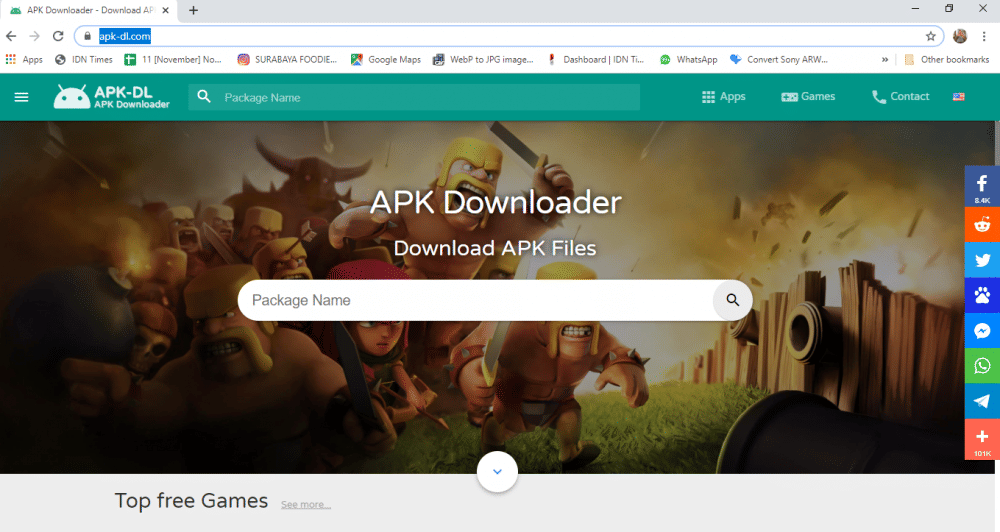
Task: Open the Chrome profile avatar
Action: click(x=960, y=36)
